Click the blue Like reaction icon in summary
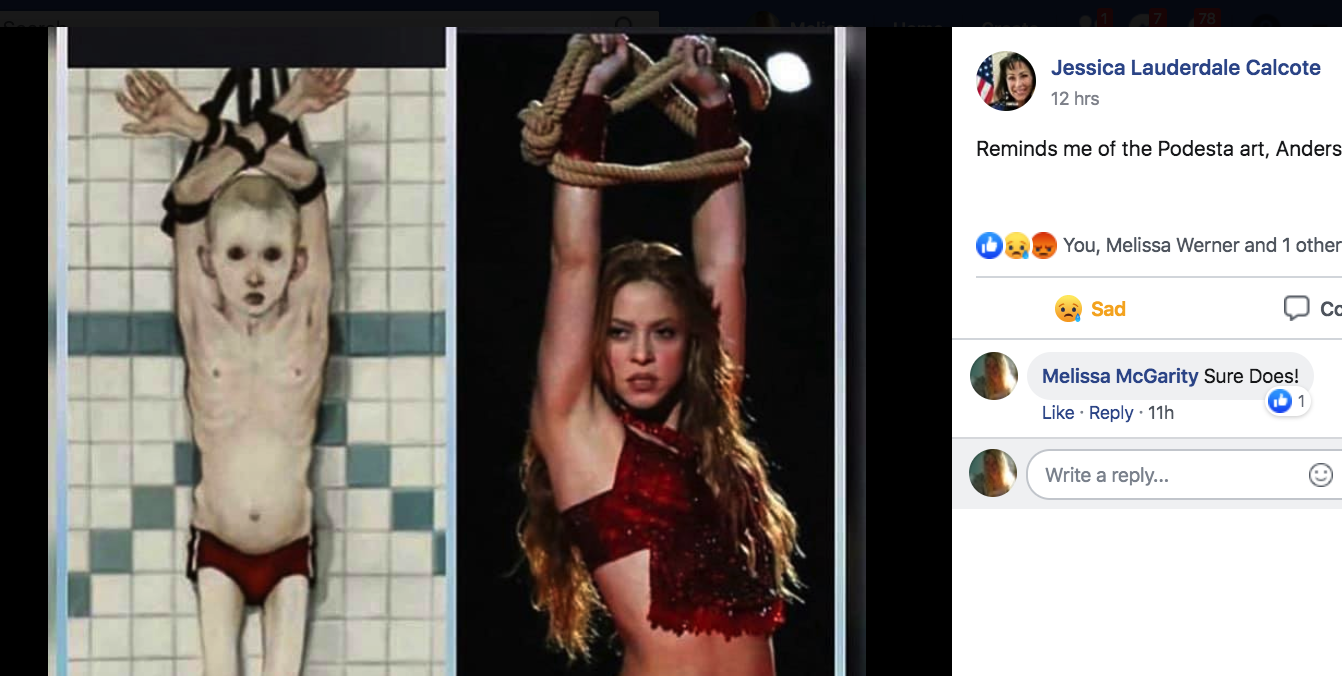This screenshot has width=1342, height=676. (989, 245)
